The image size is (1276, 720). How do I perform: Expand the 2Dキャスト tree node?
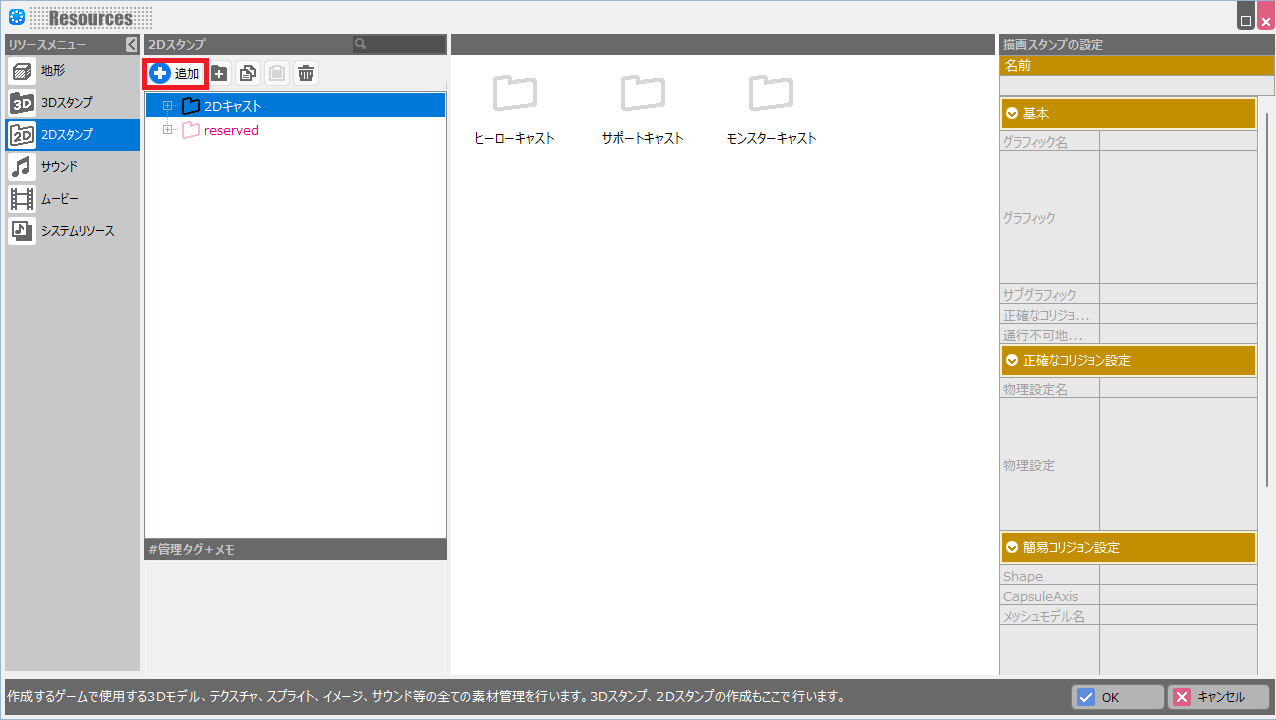tap(167, 106)
